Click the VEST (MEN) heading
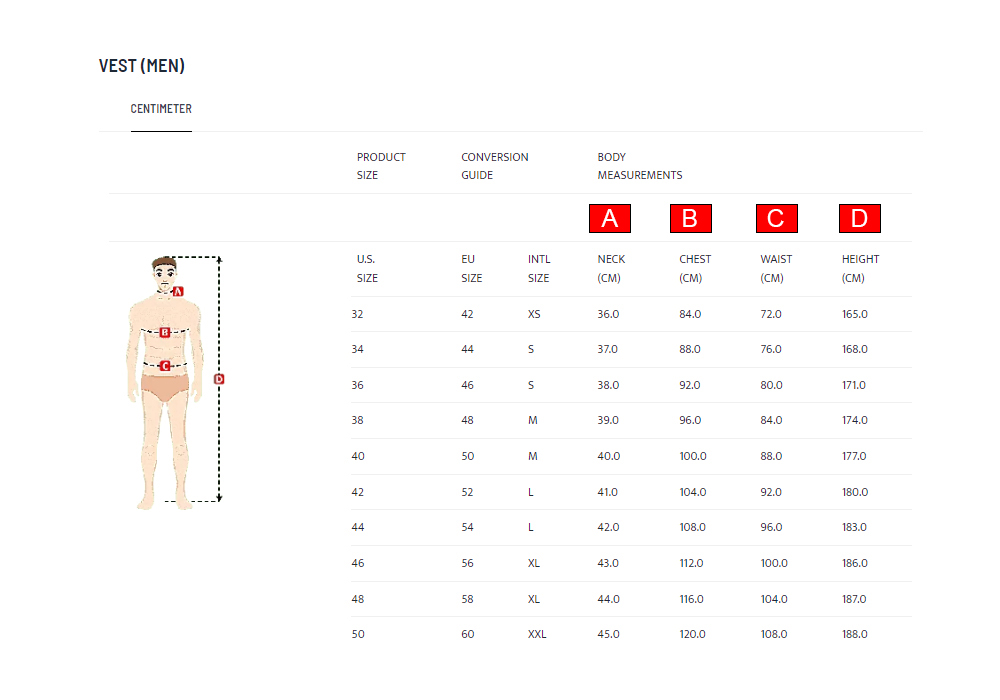The height and width of the screenshot is (700, 1000). tap(142, 66)
